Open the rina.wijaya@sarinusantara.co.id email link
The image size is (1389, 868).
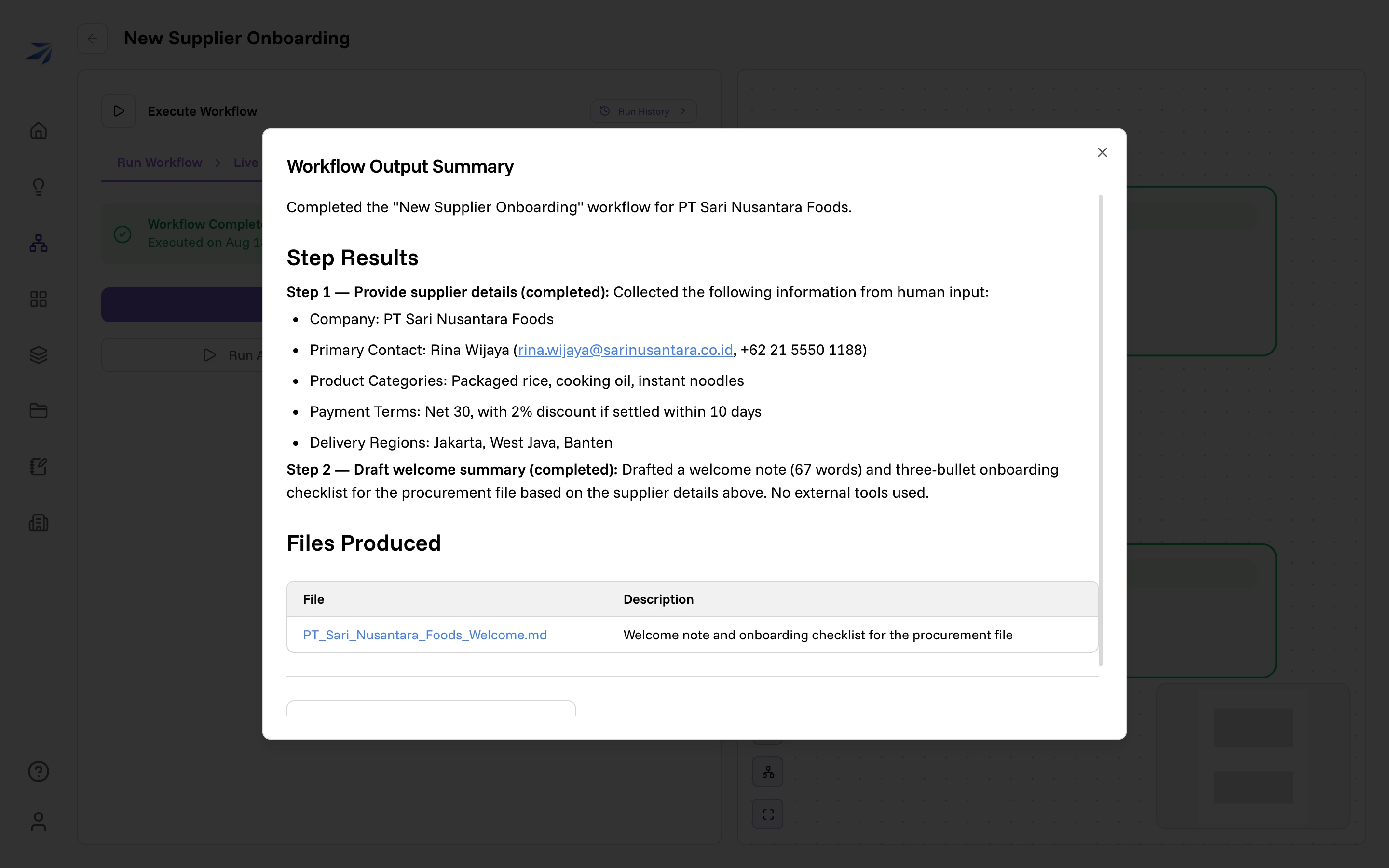[x=625, y=350]
